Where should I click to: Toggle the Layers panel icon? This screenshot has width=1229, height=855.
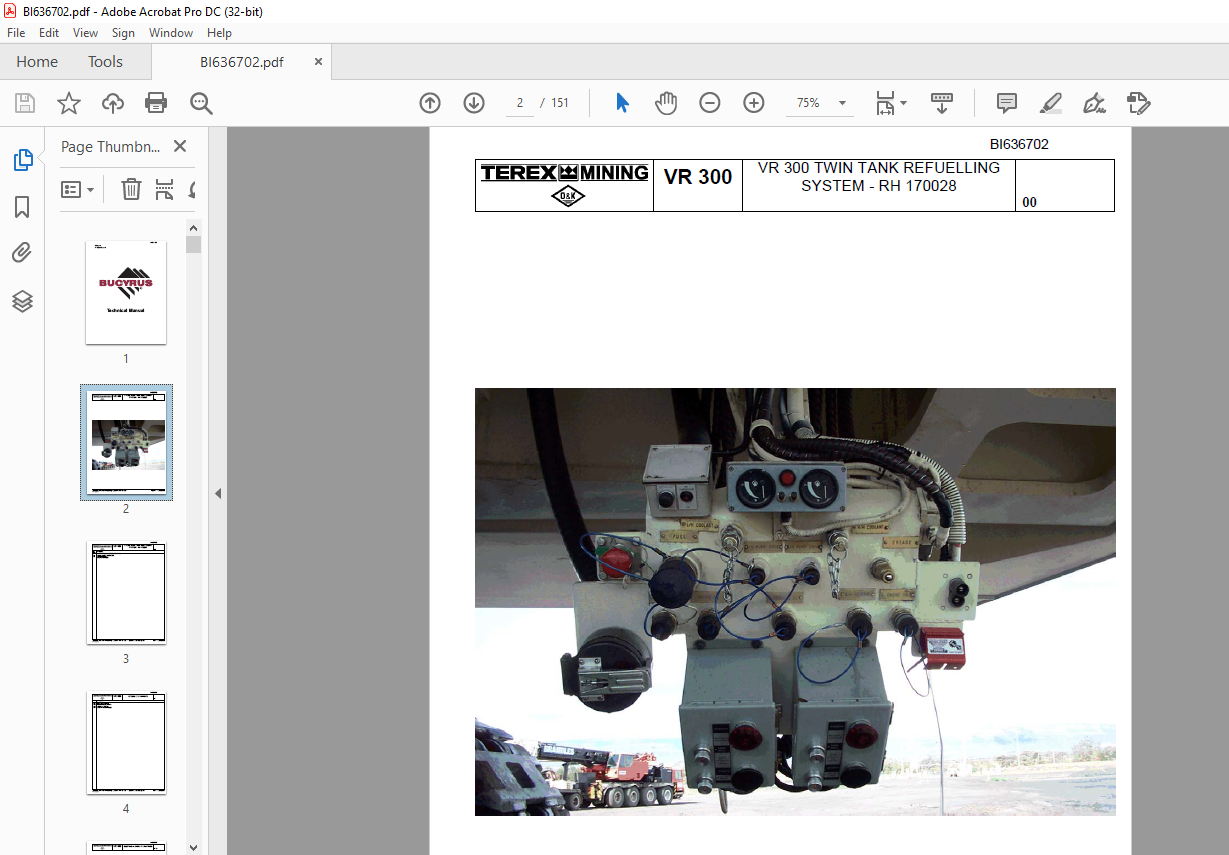tap(22, 301)
